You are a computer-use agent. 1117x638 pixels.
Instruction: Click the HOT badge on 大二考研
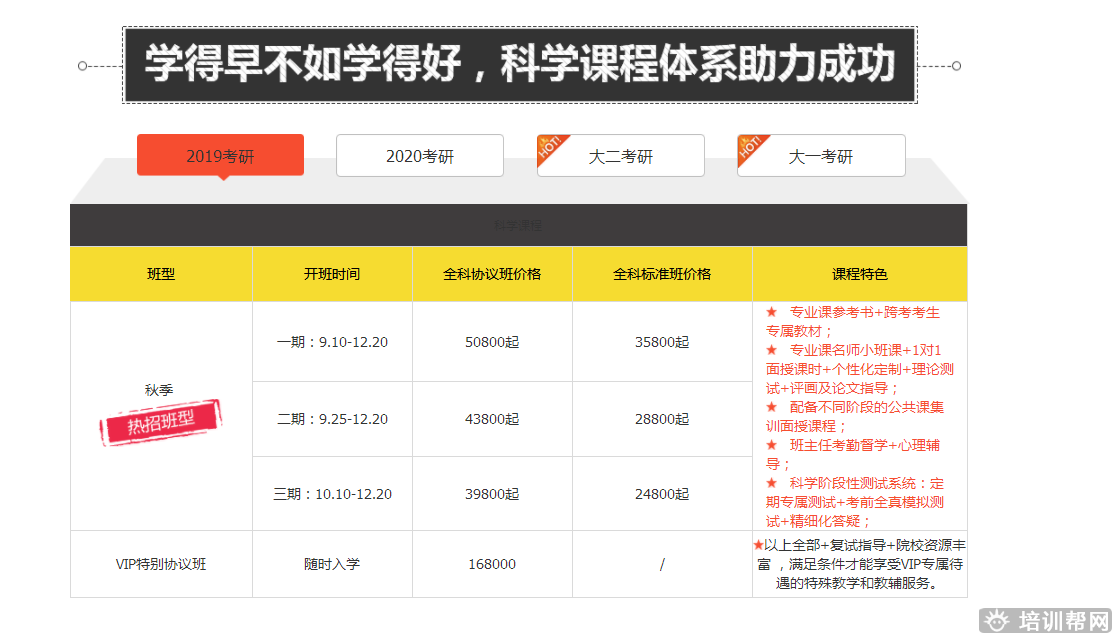pos(550,148)
